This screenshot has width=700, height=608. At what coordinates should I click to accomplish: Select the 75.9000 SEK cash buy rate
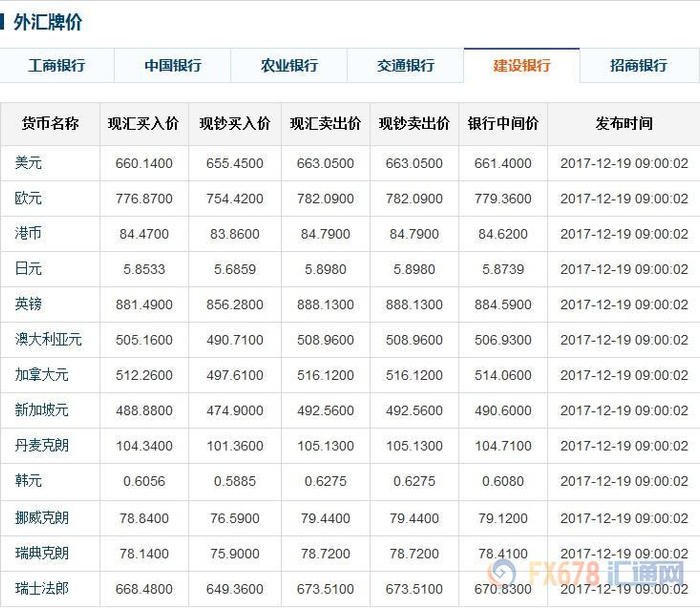click(x=235, y=554)
